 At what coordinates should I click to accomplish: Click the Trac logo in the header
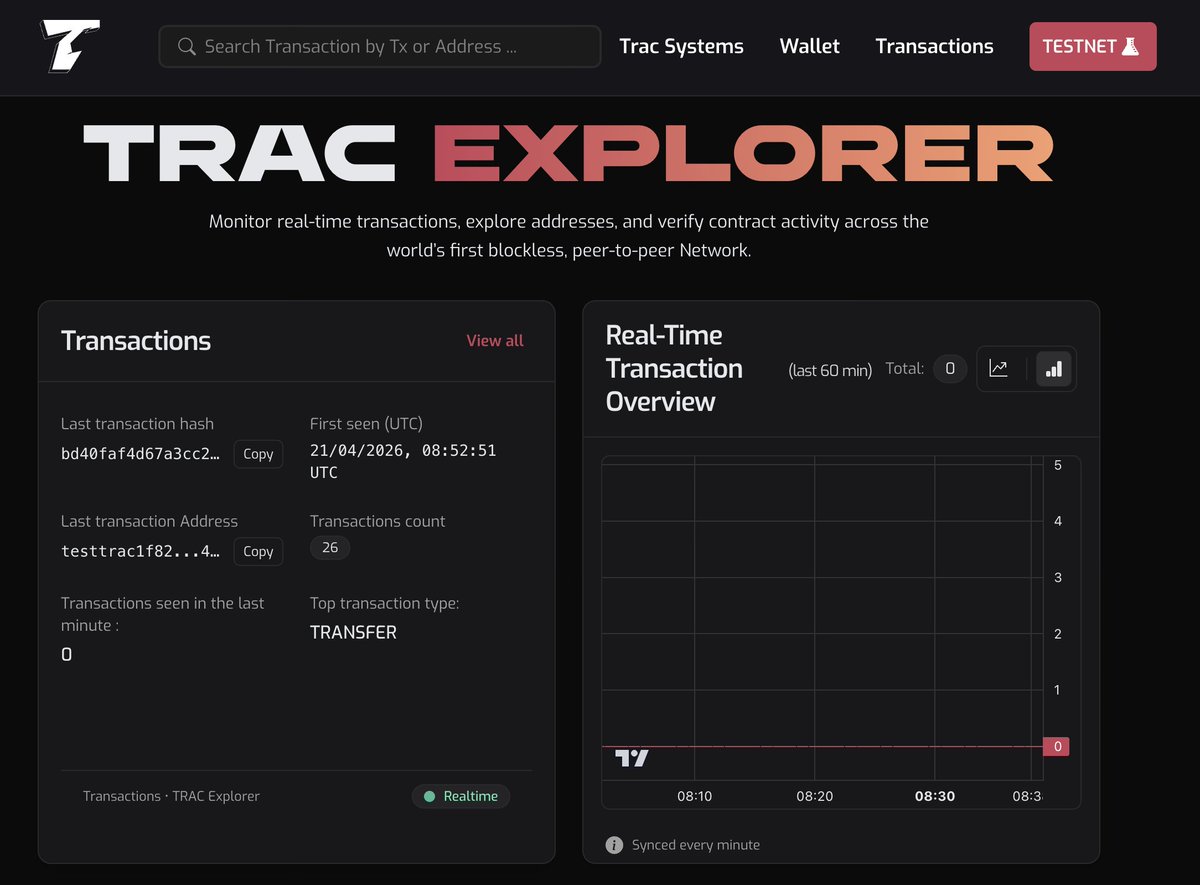coord(70,45)
